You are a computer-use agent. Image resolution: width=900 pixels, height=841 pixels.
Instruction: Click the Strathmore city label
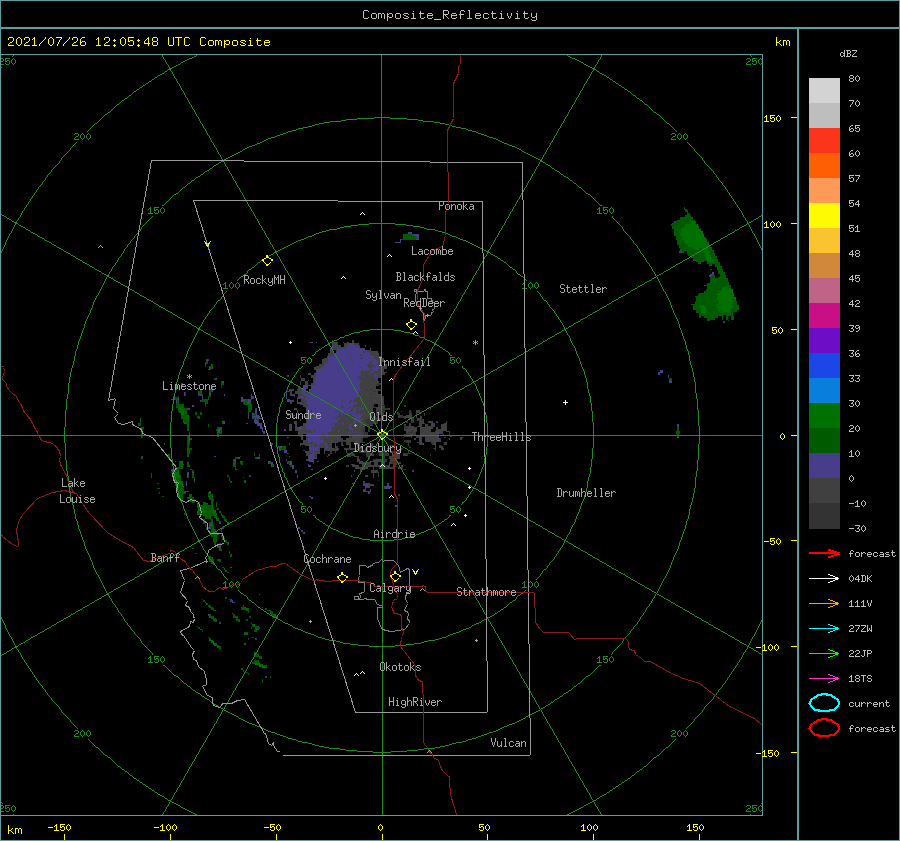(x=486, y=592)
